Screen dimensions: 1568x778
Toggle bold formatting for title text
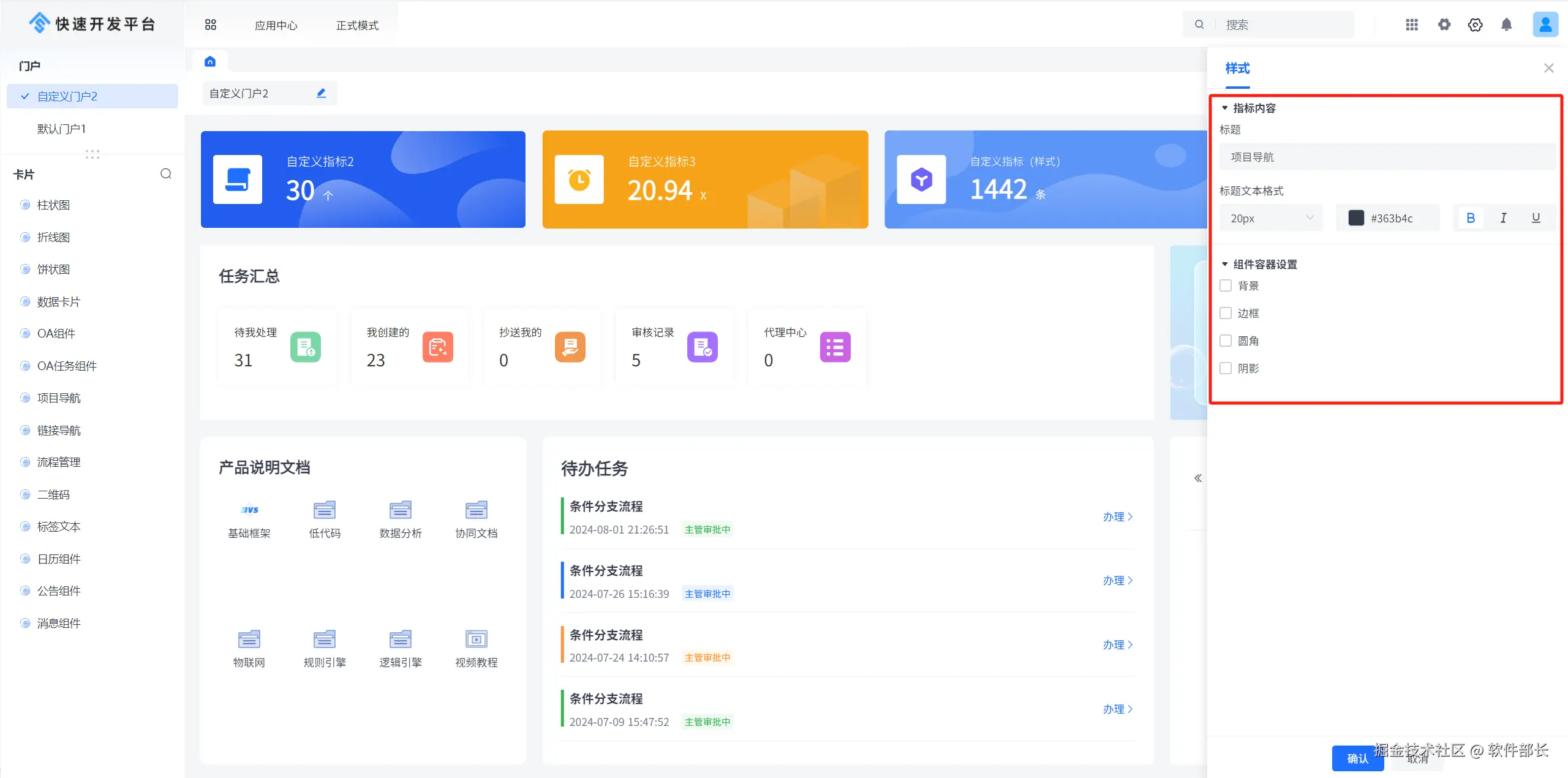(1470, 218)
